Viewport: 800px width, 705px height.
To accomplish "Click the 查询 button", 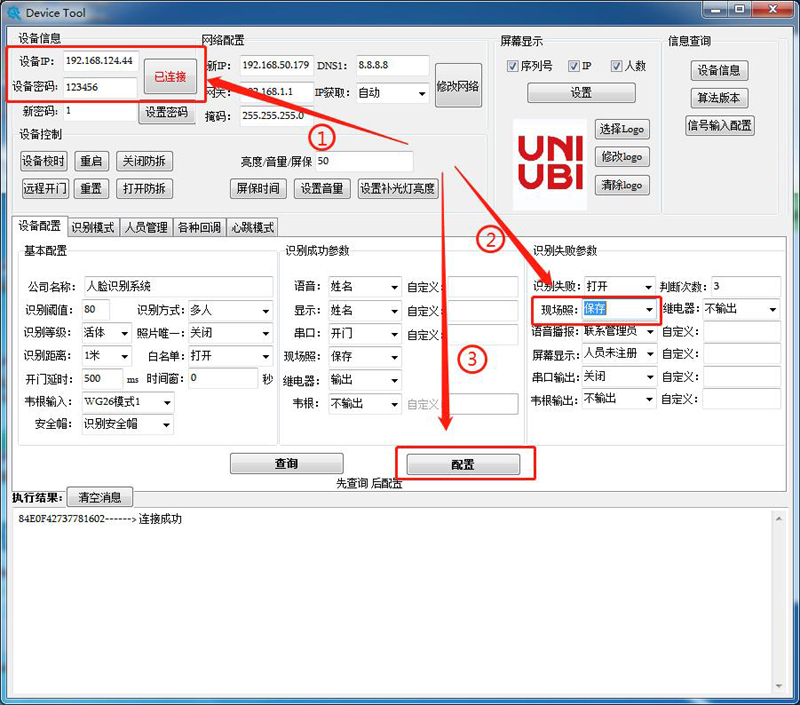I will click(286, 464).
